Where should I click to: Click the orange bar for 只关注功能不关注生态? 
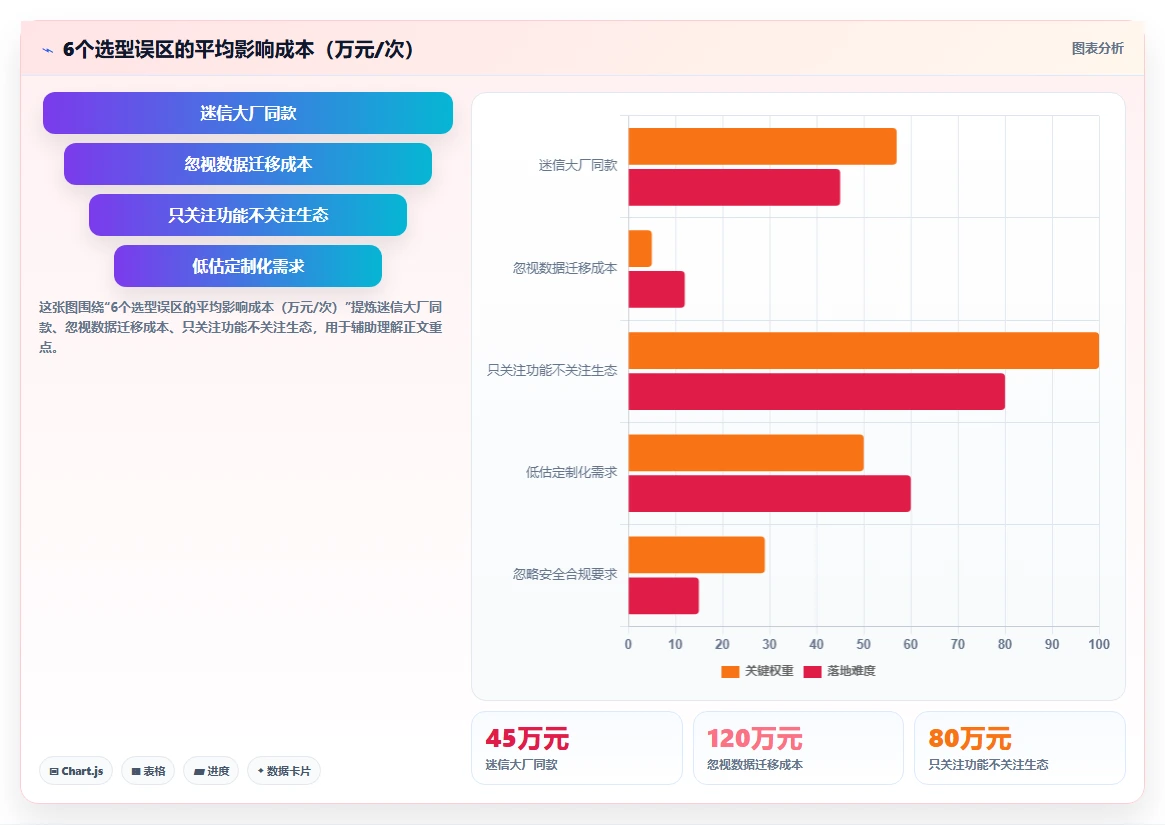coord(863,351)
